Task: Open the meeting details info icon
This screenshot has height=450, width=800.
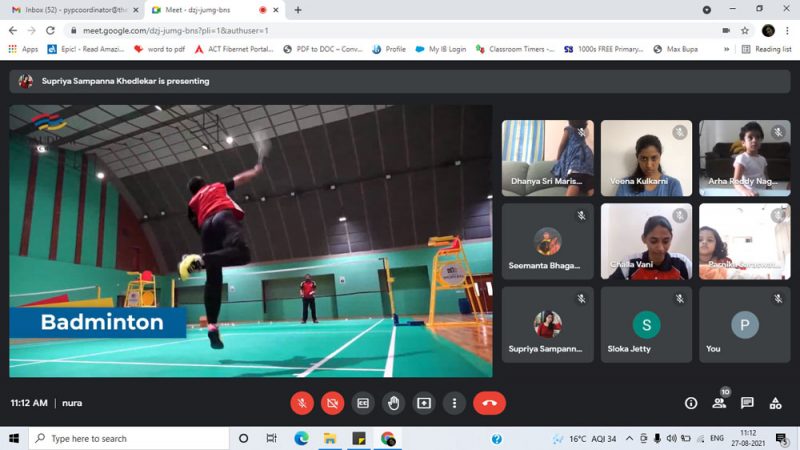Action: [x=691, y=403]
